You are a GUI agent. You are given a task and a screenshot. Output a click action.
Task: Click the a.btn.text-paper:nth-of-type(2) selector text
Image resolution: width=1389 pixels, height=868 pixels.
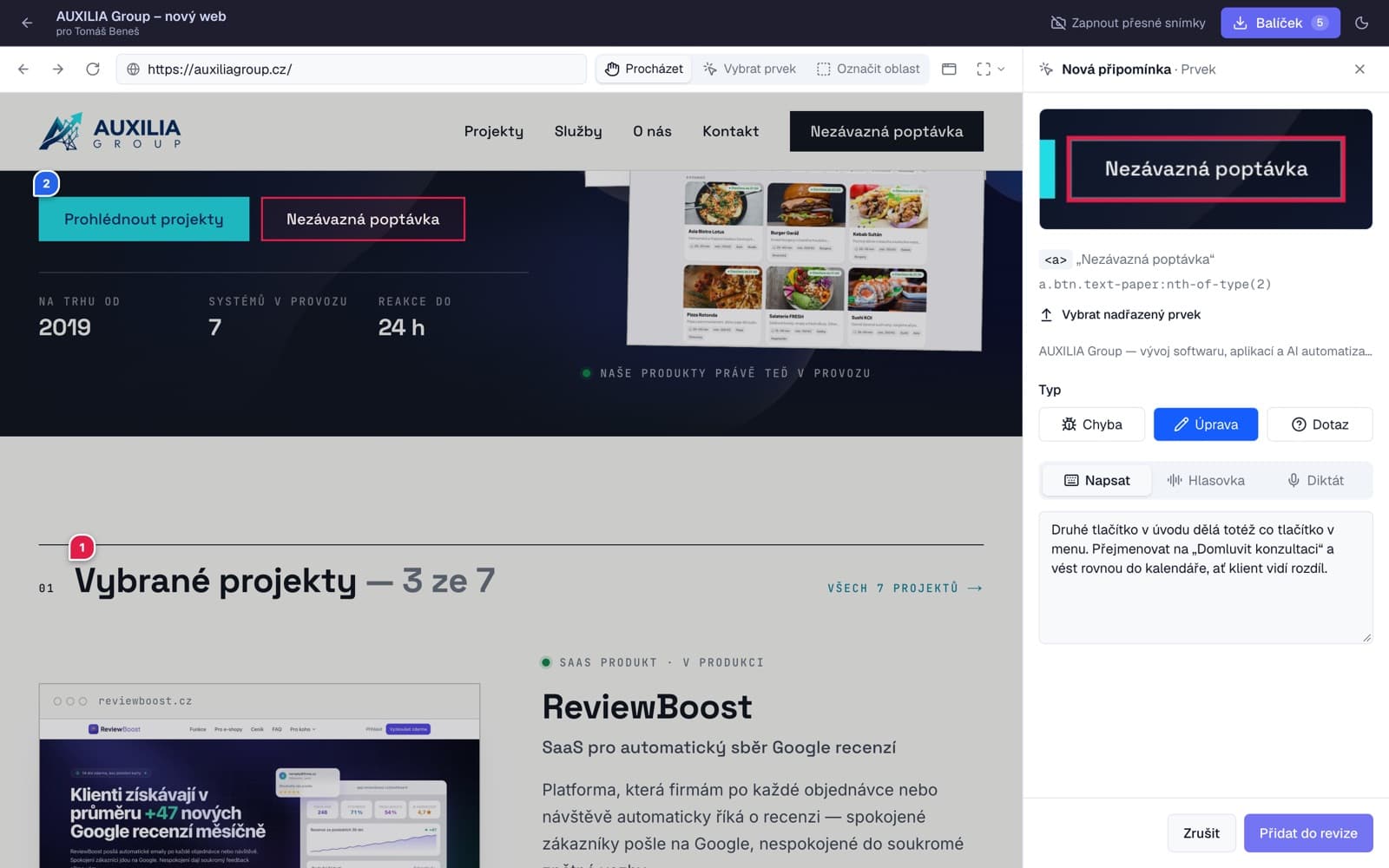pyautogui.click(x=1155, y=284)
